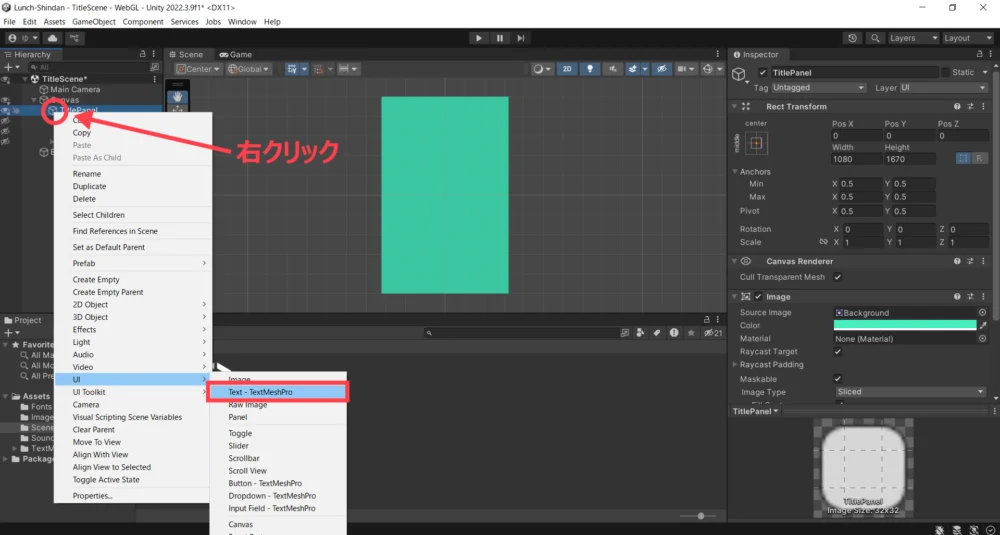Disable the Image component checkbox

coord(758,297)
